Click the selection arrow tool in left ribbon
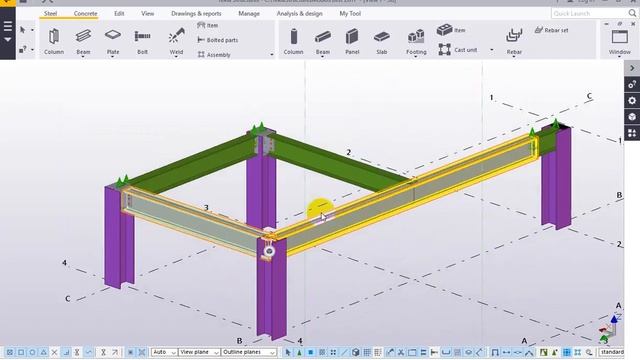Image resolution: width=640 pixels, height=360 pixels. [23, 30]
